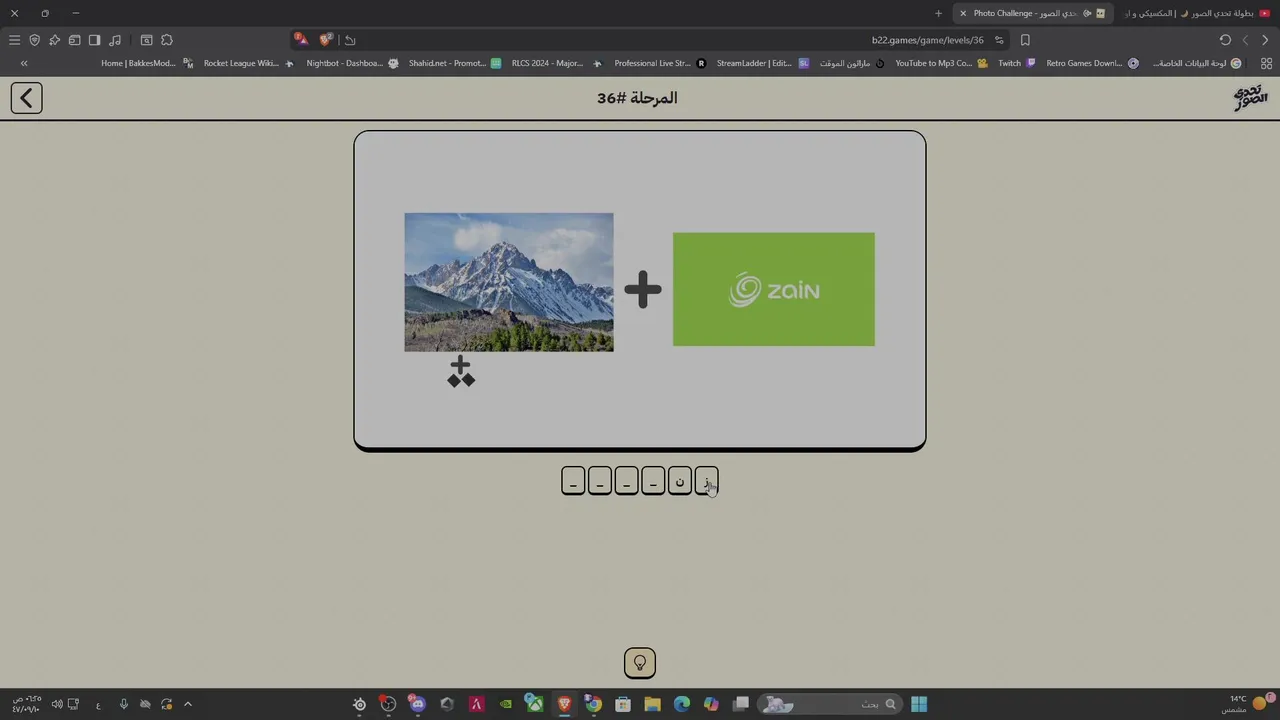Open Microsoft Edge from taskbar
Image resolution: width=1280 pixels, height=720 pixels.
682,704
